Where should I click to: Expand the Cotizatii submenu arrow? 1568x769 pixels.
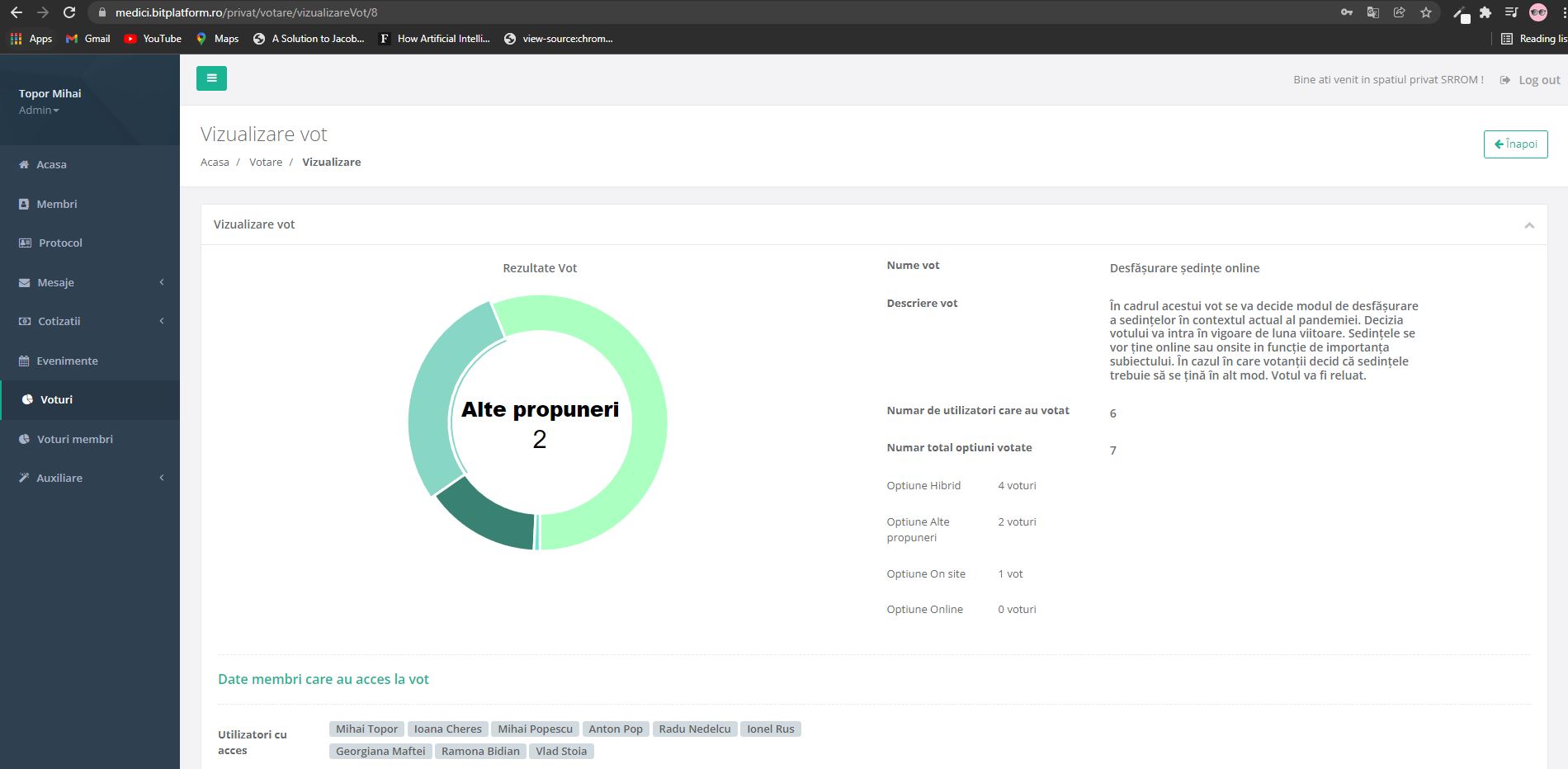[x=162, y=321]
